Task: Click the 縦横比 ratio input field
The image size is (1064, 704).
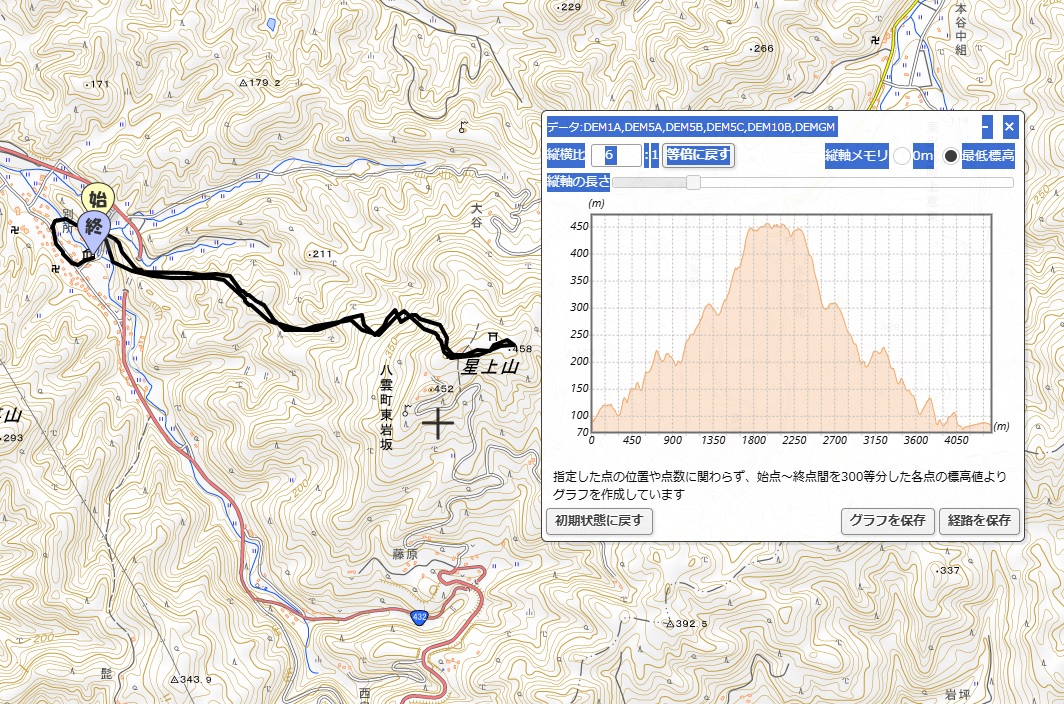Action: pyautogui.click(x=615, y=155)
